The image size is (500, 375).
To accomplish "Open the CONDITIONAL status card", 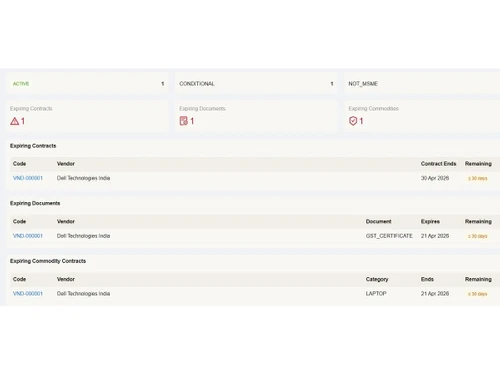I will pyautogui.click(x=256, y=83).
